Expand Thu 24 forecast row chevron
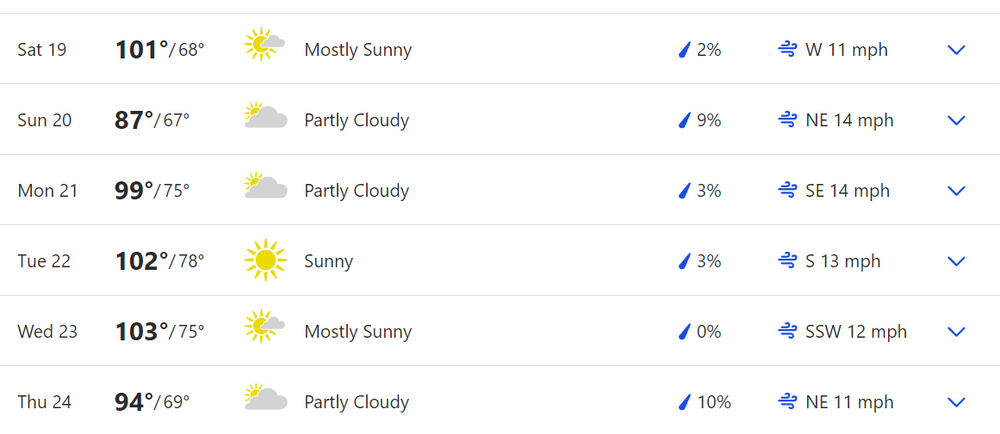1000x434 pixels. click(956, 402)
